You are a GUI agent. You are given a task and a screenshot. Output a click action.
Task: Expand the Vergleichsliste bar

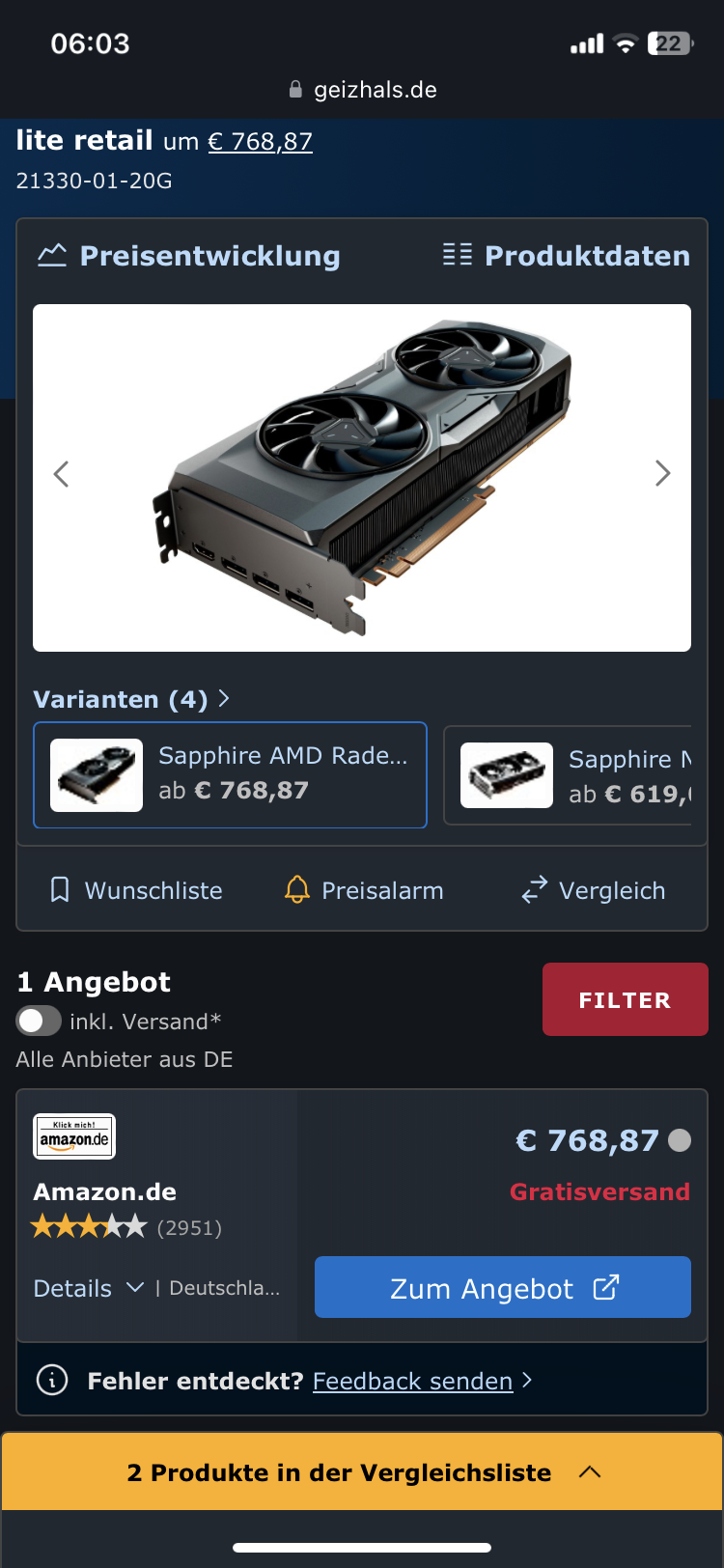[x=362, y=1471]
